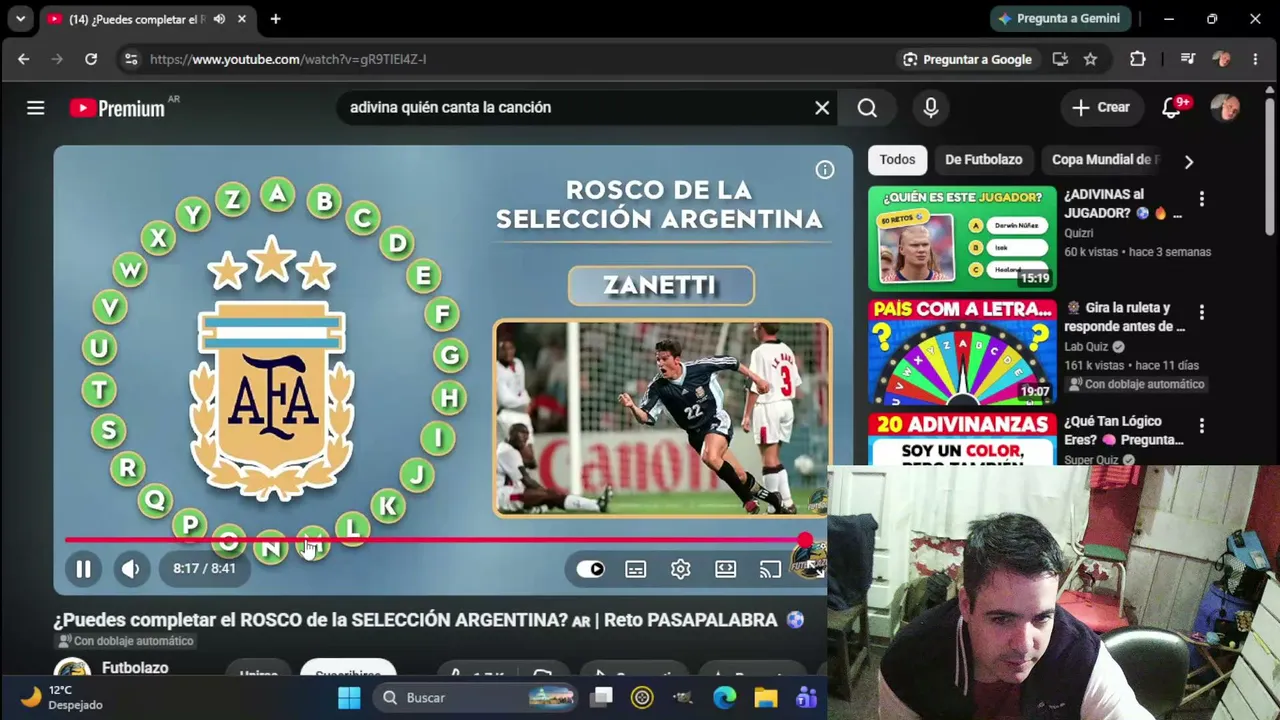Image resolution: width=1280 pixels, height=720 pixels.
Task: Open Microsoft Teams from the taskbar
Action: tap(806, 697)
